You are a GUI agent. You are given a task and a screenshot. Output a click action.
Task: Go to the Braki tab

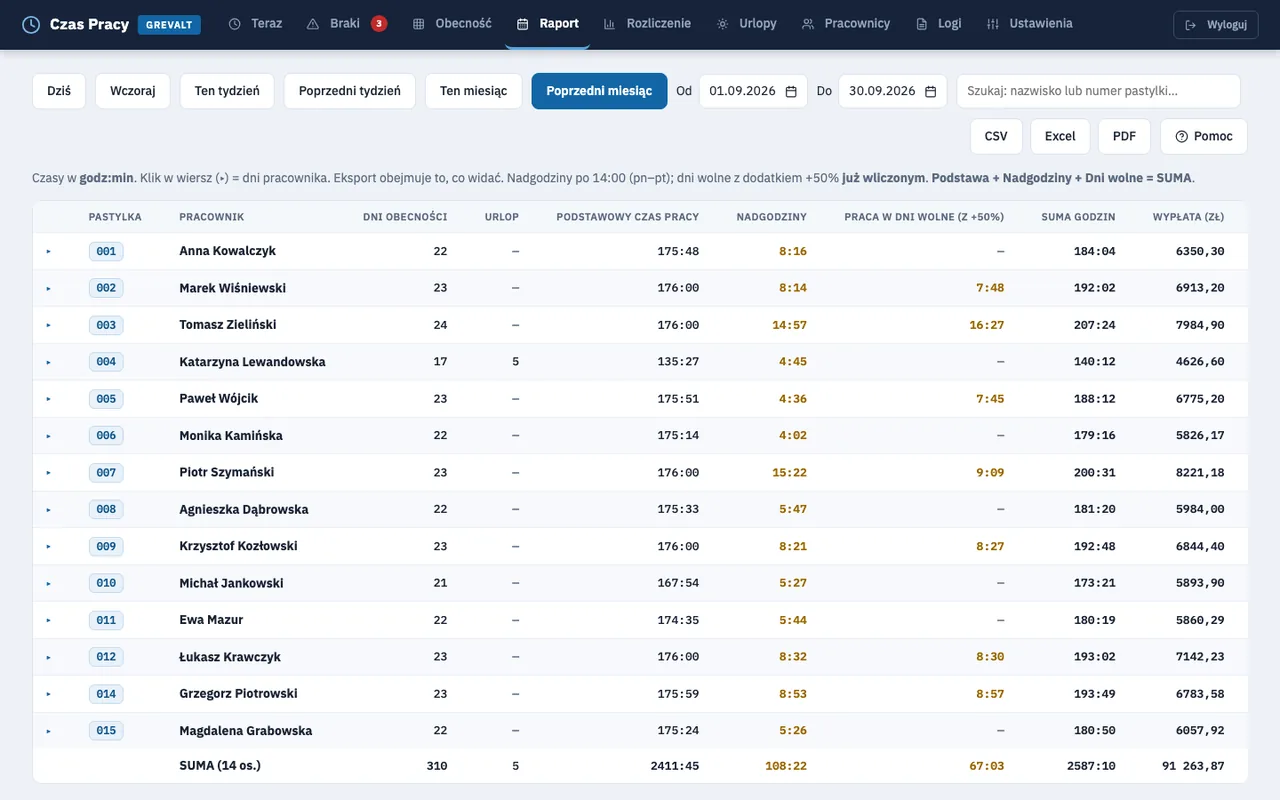346,24
